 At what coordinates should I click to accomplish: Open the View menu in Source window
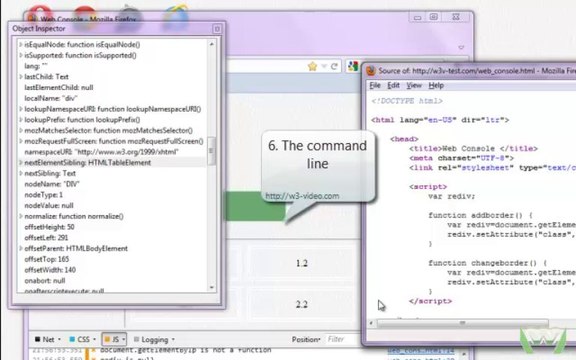(x=414, y=85)
